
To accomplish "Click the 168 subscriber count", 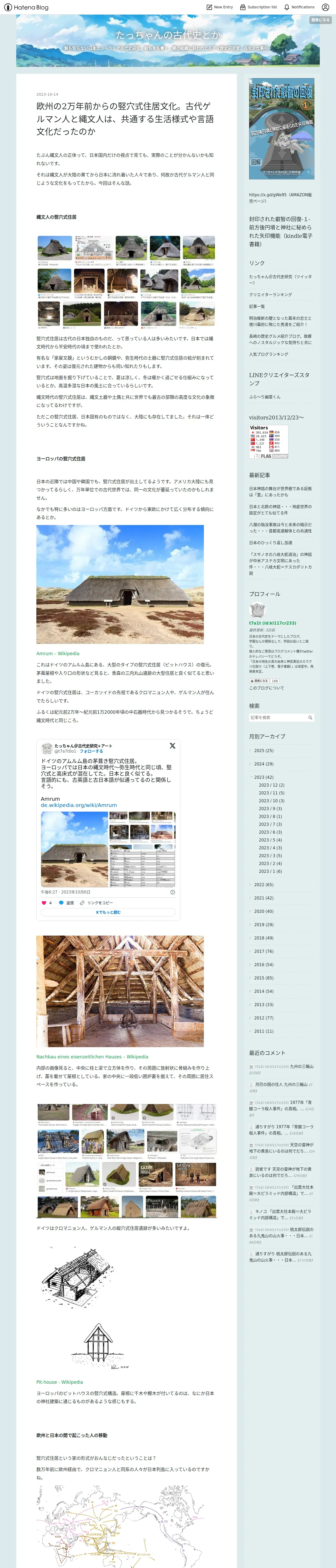I will coord(275,681).
